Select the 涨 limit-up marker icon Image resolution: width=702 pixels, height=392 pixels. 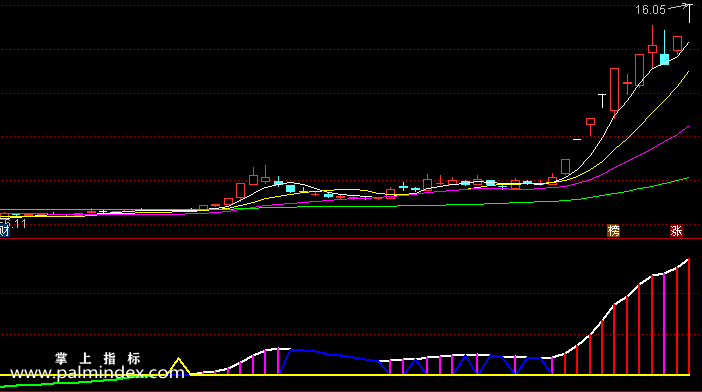[676, 231]
